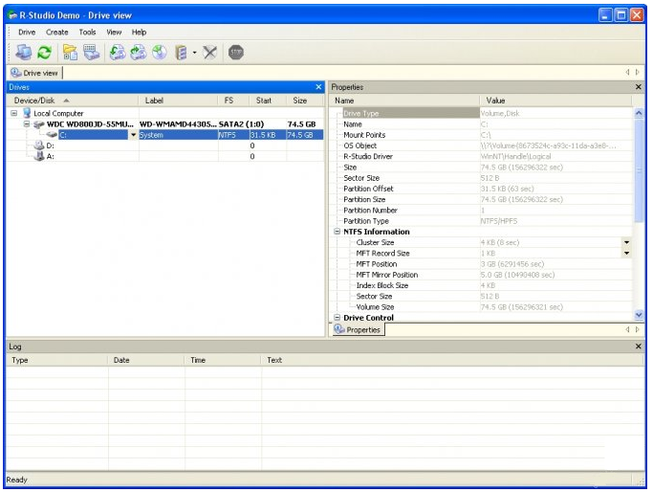Click the Properties vertical scrollbar thumb
653x492 pixels.
[x=638, y=170]
